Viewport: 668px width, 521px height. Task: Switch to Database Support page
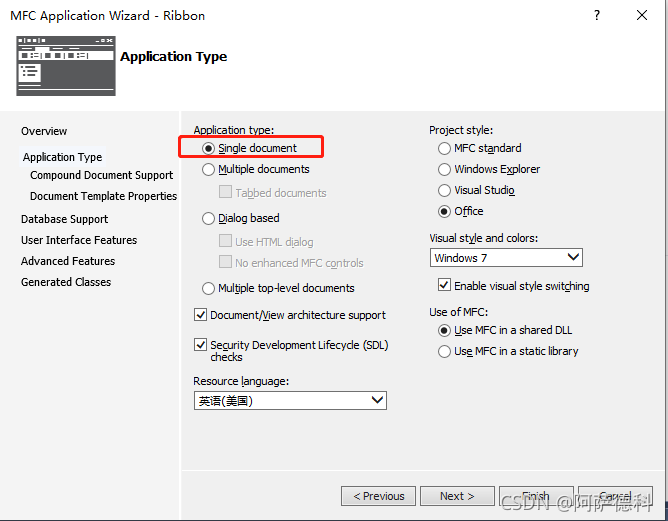(x=64, y=219)
